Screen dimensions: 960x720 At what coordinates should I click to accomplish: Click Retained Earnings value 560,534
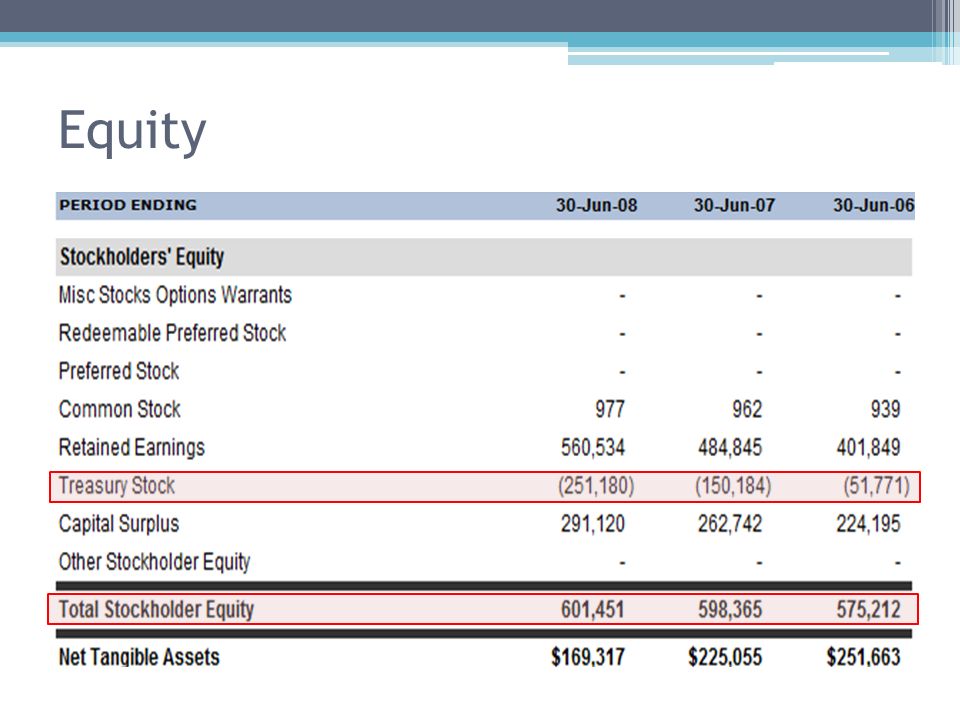(x=593, y=448)
